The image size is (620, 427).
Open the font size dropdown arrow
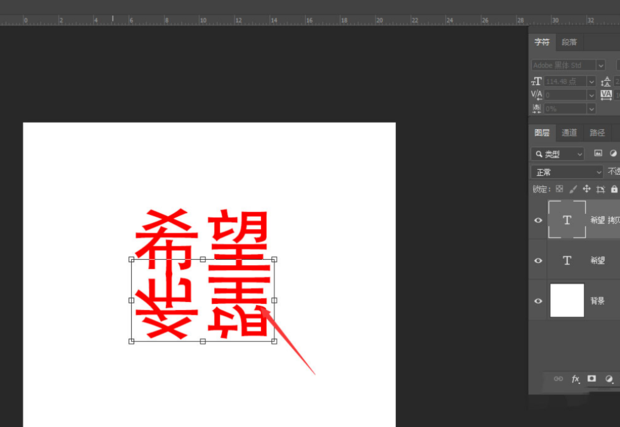pos(592,82)
